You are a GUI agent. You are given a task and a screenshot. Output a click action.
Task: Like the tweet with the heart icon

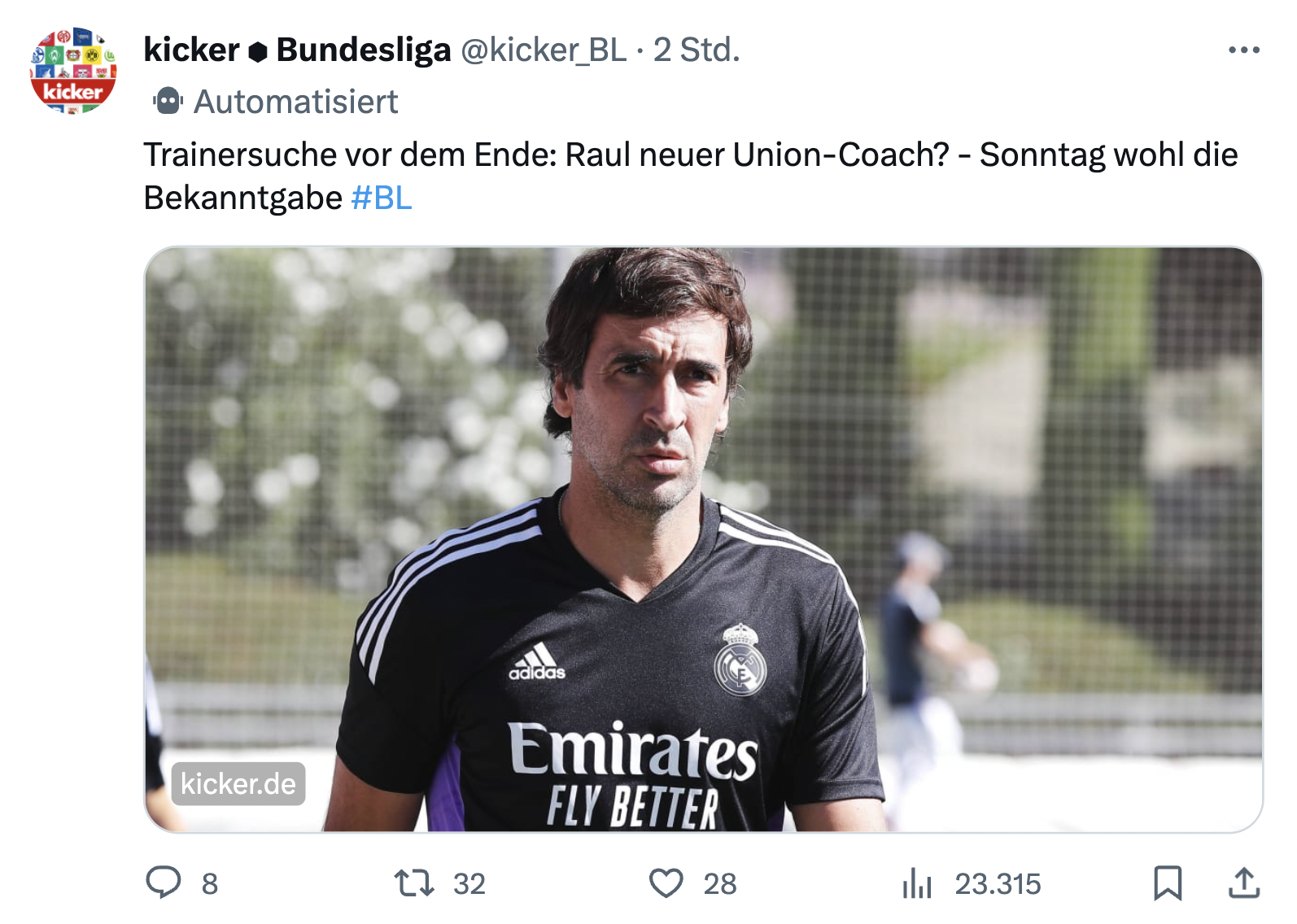point(666,883)
